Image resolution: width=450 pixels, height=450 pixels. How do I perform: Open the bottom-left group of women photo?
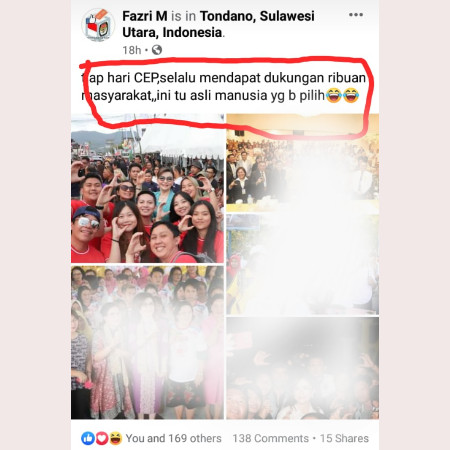click(x=147, y=342)
